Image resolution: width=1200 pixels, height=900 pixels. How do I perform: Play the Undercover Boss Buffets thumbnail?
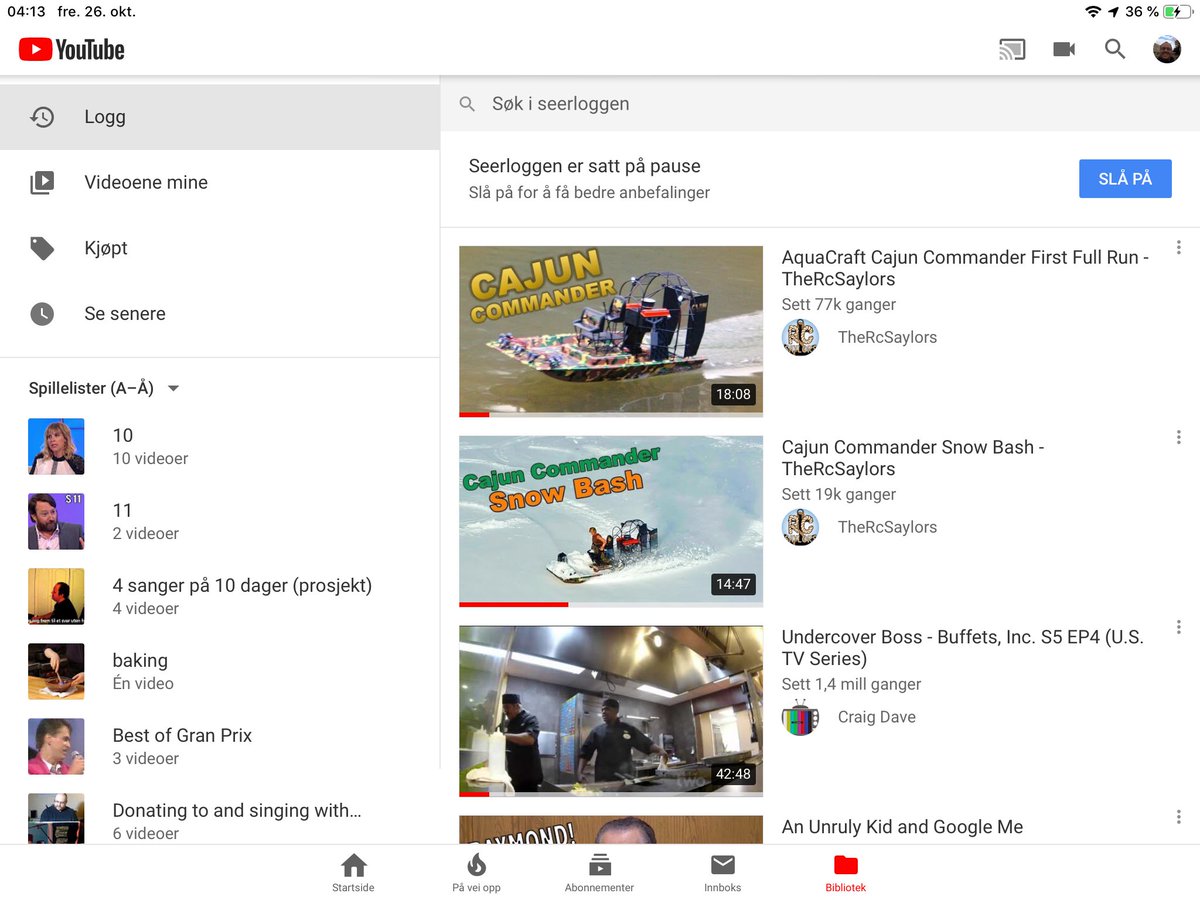[x=610, y=711]
